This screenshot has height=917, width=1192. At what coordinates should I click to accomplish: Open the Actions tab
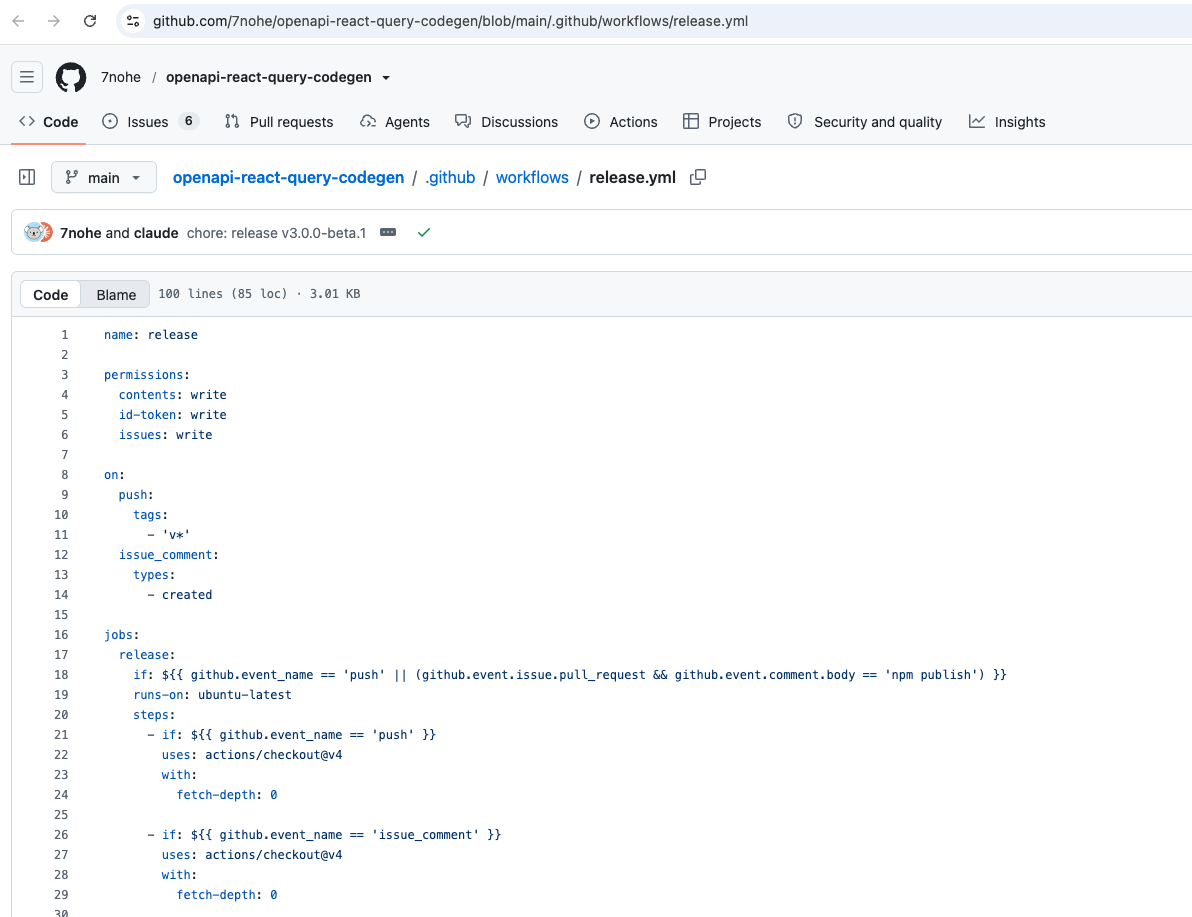pos(620,122)
